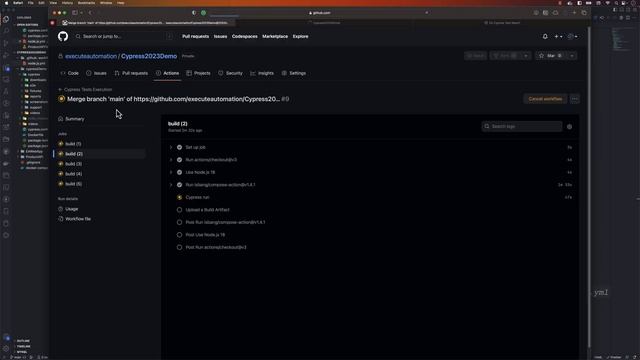The image size is (640, 360).
Task: Open the dropdown arrow next to Star
Action: point(572,56)
